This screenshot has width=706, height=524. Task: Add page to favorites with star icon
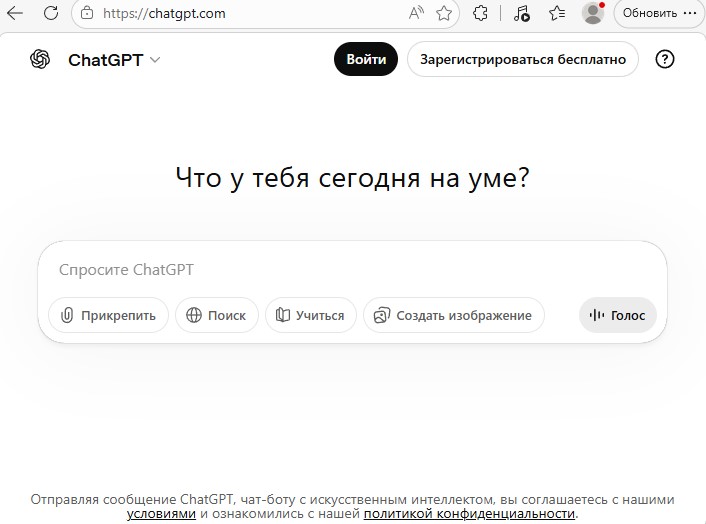[444, 14]
